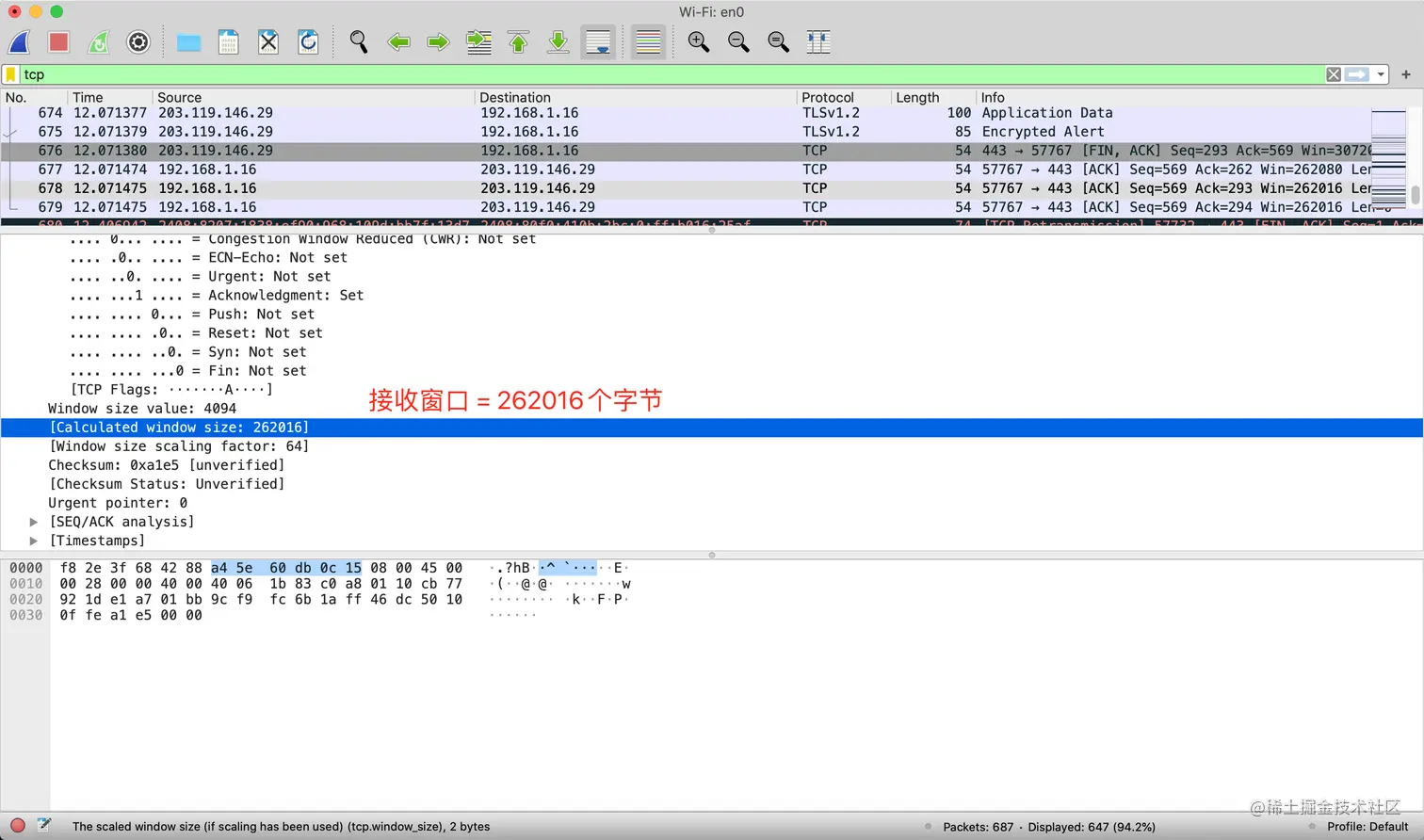1424x840 pixels.
Task: Select packet 675 Encrypted Alert row
Action: tap(686, 132)
